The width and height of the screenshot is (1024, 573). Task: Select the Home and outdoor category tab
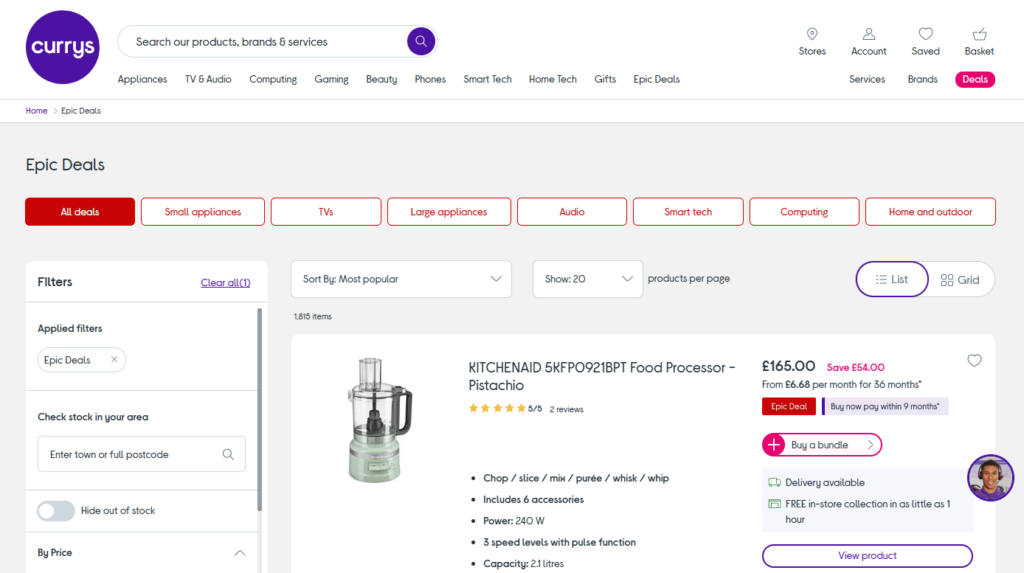[930, 212]
